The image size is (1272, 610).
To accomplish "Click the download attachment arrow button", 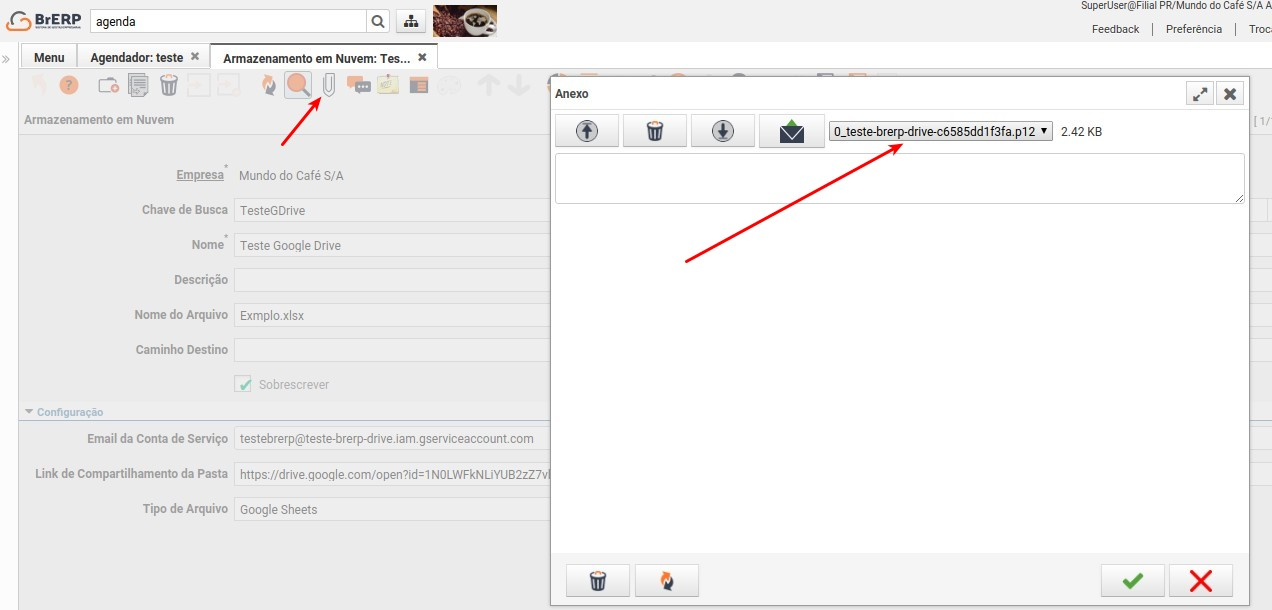I will coord(723,131).
